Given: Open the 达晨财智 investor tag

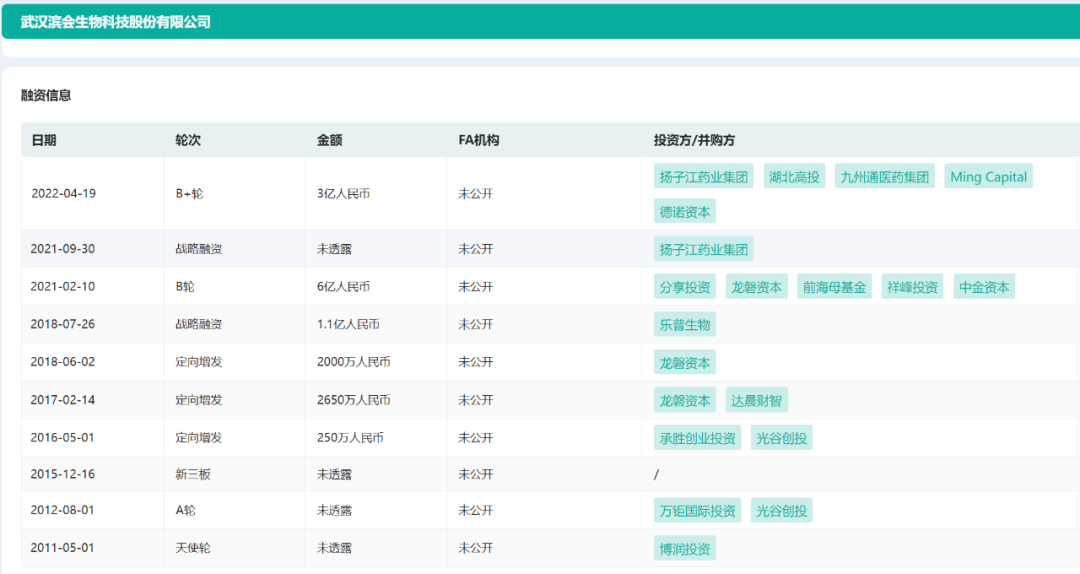Looking at the screenshot, I should (x=756, y=401).
